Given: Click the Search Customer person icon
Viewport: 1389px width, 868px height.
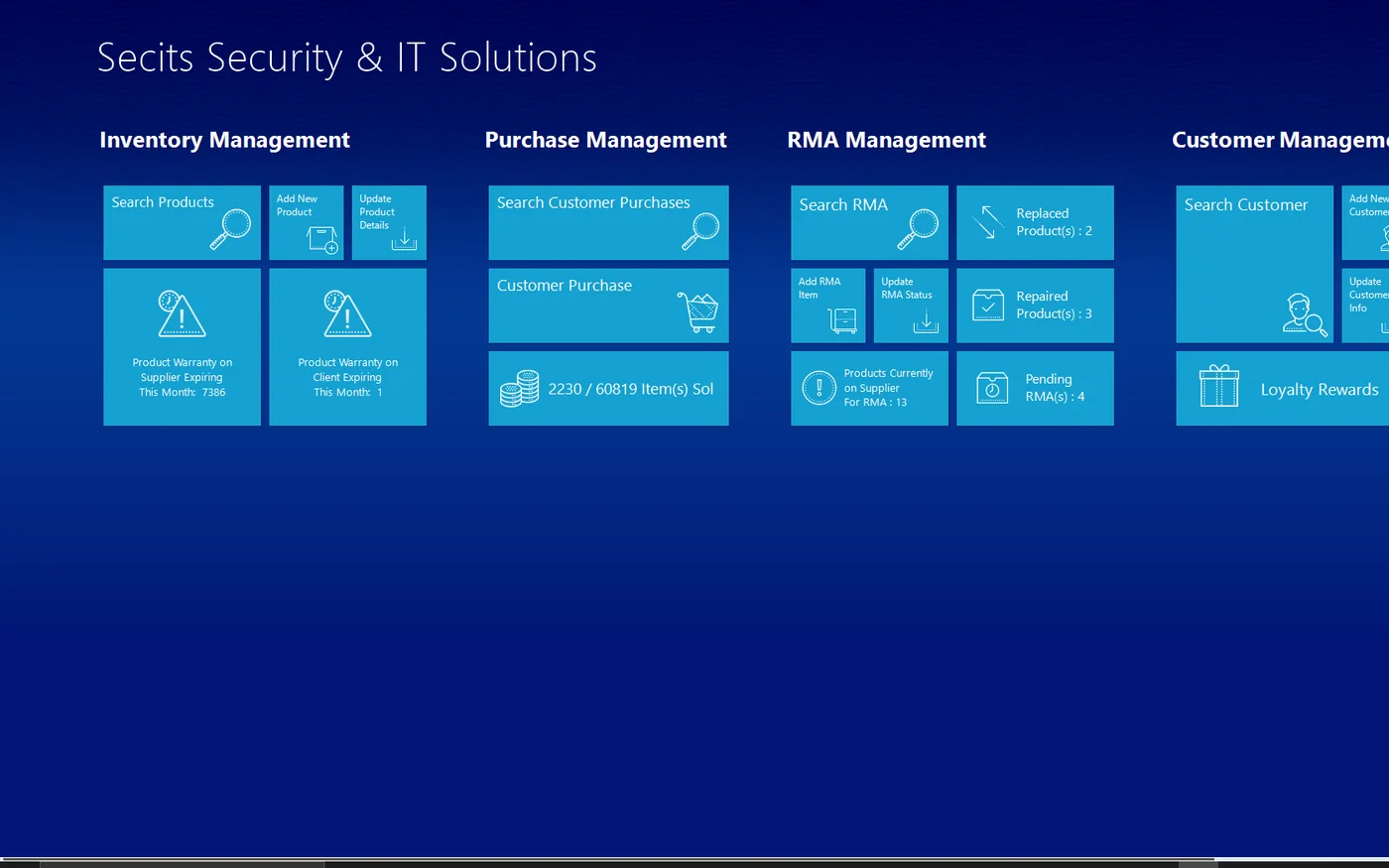Looking at the screenshot, I should (1304, 315).
